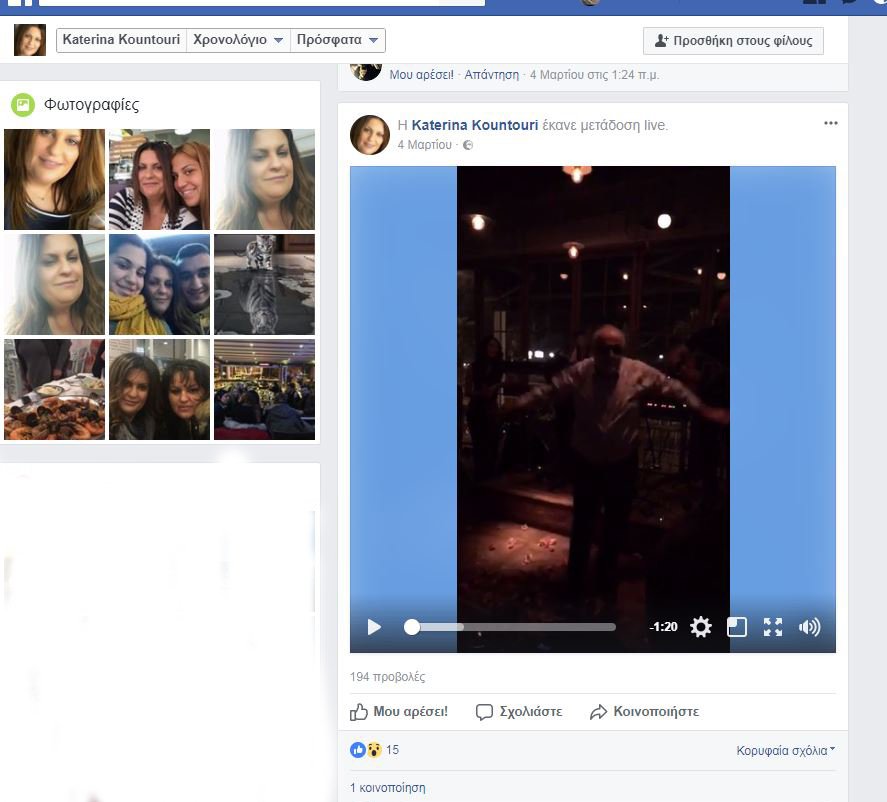This screenshot has width=887, height=802.
Task: Open video settings gear
Action: click(701, 627)
